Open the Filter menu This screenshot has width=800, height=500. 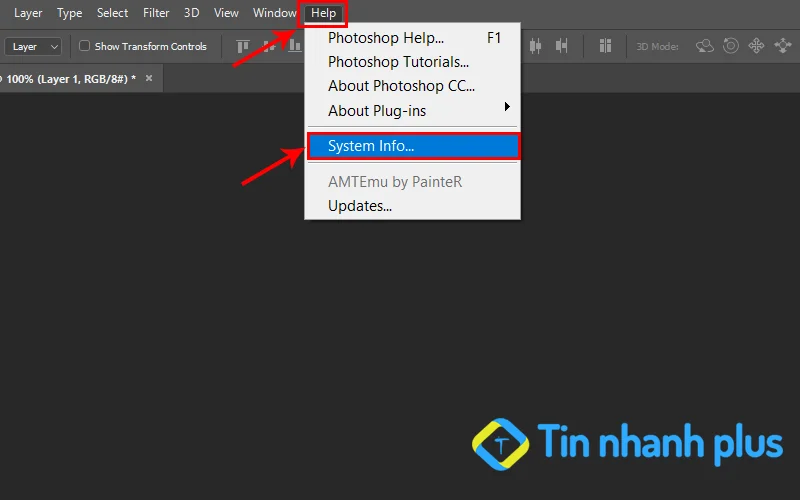[x=156, y=13]
